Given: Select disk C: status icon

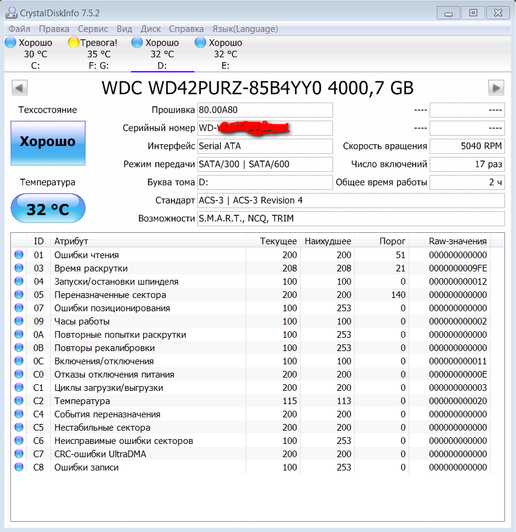Looking at the screenshot, I should [x=11, y=43].
